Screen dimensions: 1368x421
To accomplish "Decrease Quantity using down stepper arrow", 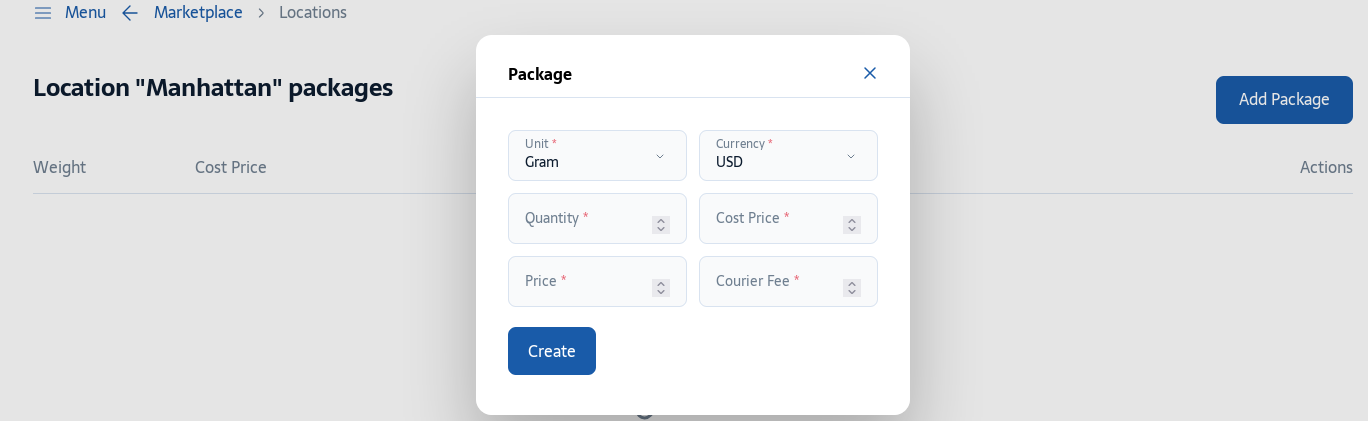I will (x=661, y=230).
